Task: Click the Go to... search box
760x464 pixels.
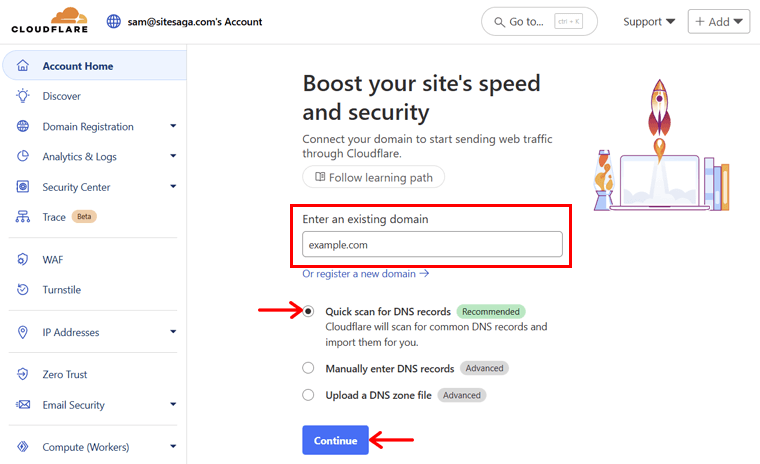Action: tap(539, 21)
